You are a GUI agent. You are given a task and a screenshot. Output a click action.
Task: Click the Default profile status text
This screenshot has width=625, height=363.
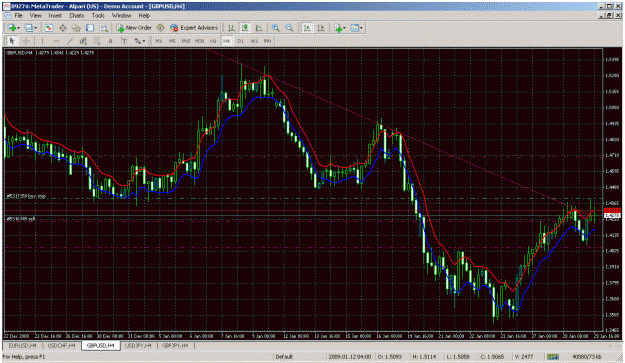[284, 357]
